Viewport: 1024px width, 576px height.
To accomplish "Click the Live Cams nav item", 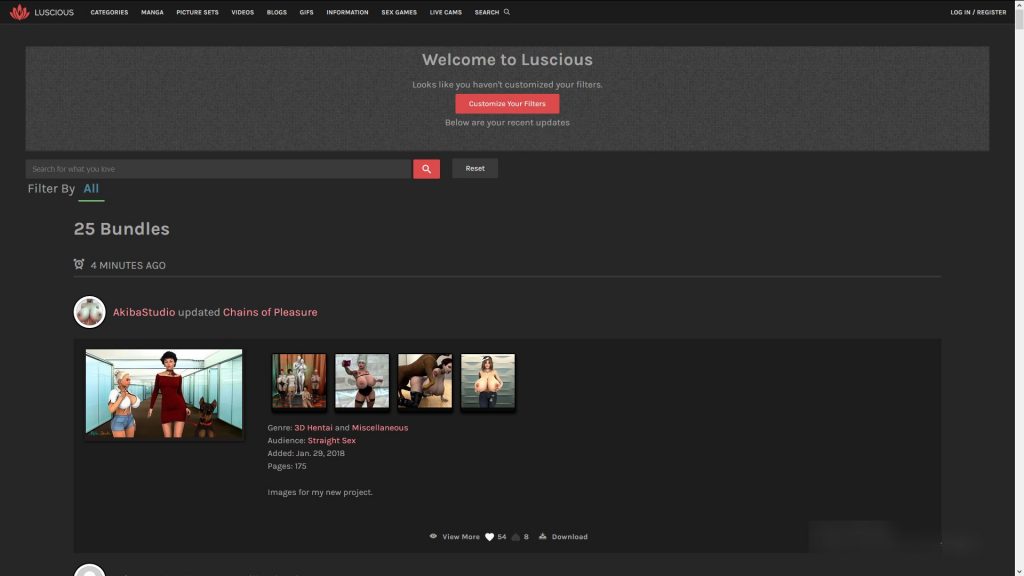I will point(445,12).
